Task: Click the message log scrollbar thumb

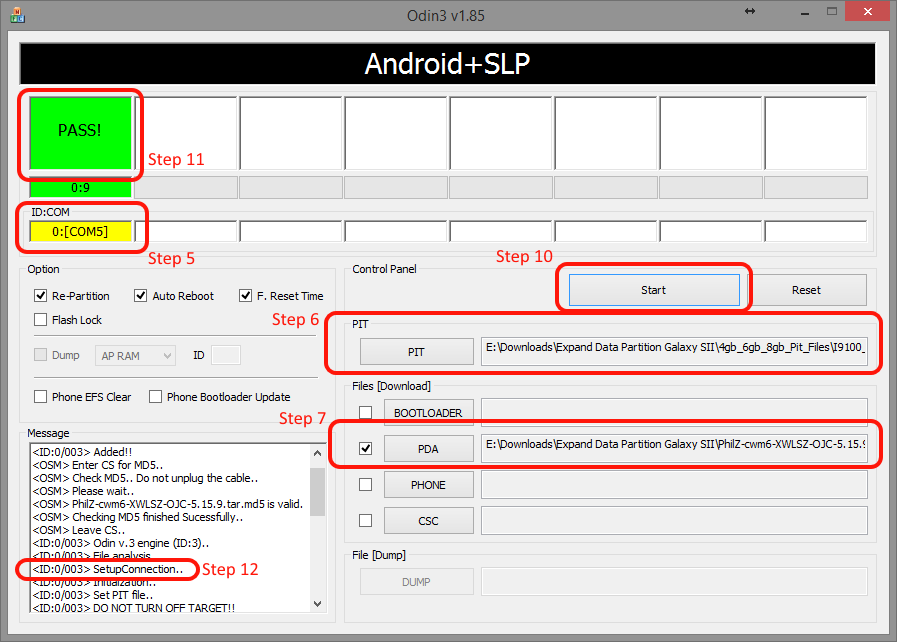Action: tap(317, 492)
